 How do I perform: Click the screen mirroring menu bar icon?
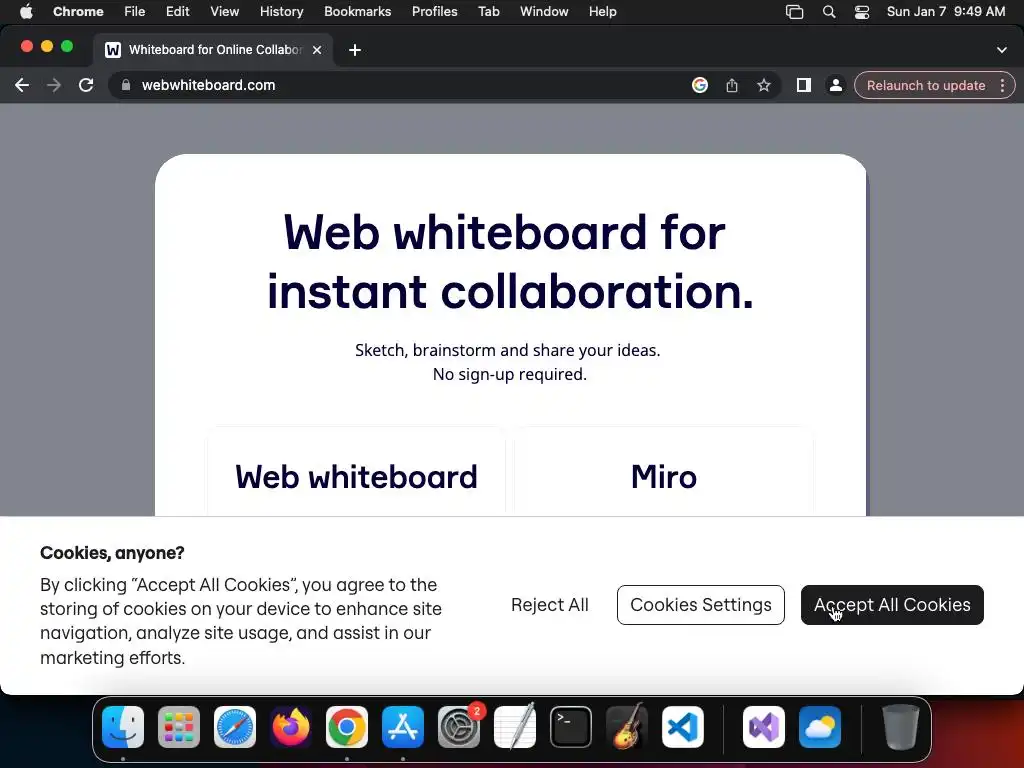(x=795, y=12)
